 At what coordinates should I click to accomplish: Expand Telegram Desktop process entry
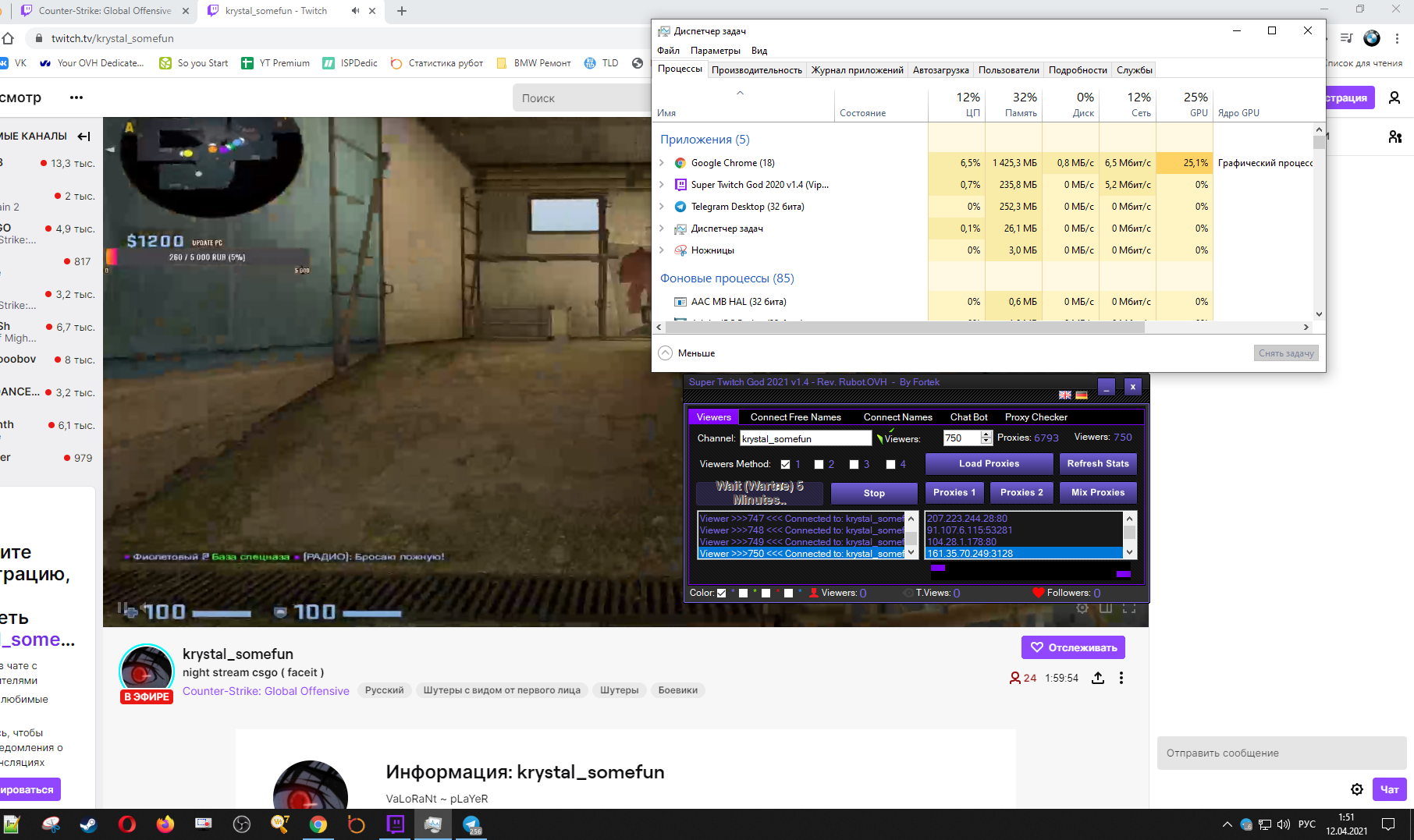663,207
